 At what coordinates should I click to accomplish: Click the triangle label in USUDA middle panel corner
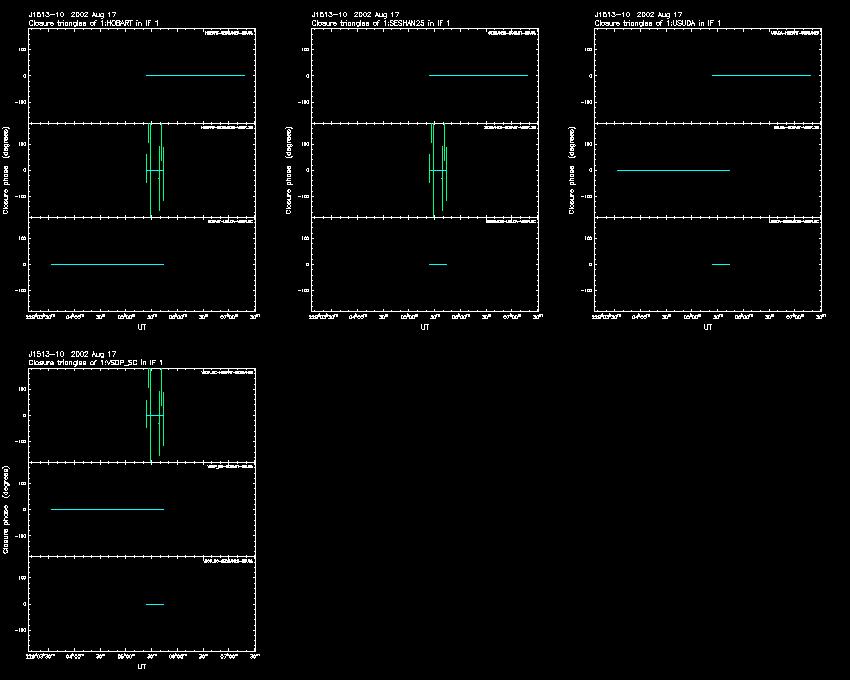(x=796, y=127)
